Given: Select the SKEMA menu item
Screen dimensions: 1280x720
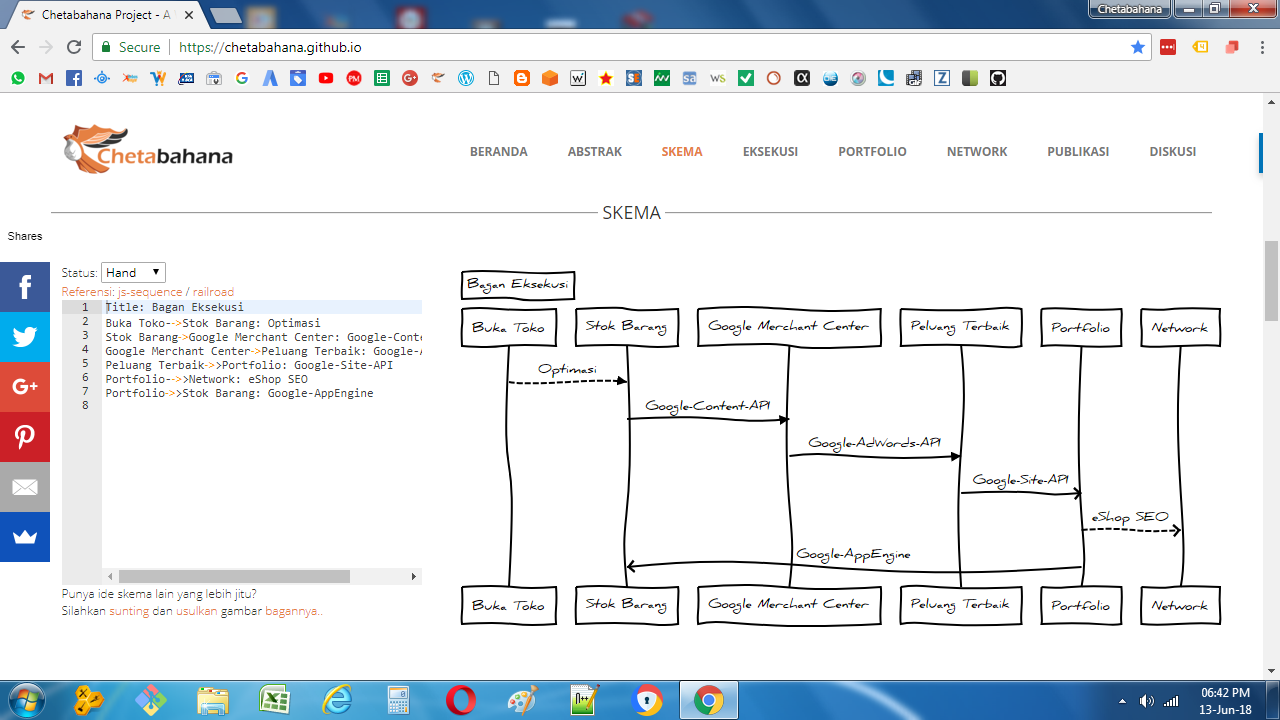Looking at the screenshot, I should pyautogui.click(x=682, y=152).
